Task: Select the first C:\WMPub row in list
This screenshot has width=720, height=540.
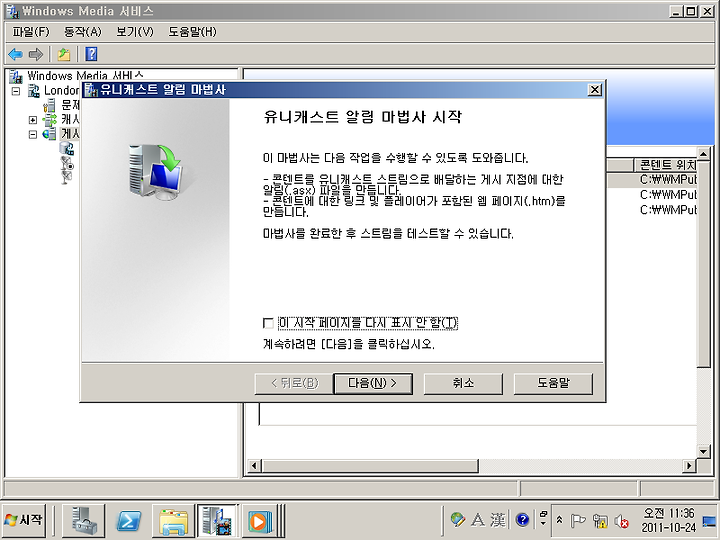Action: [x=652, y=180]
